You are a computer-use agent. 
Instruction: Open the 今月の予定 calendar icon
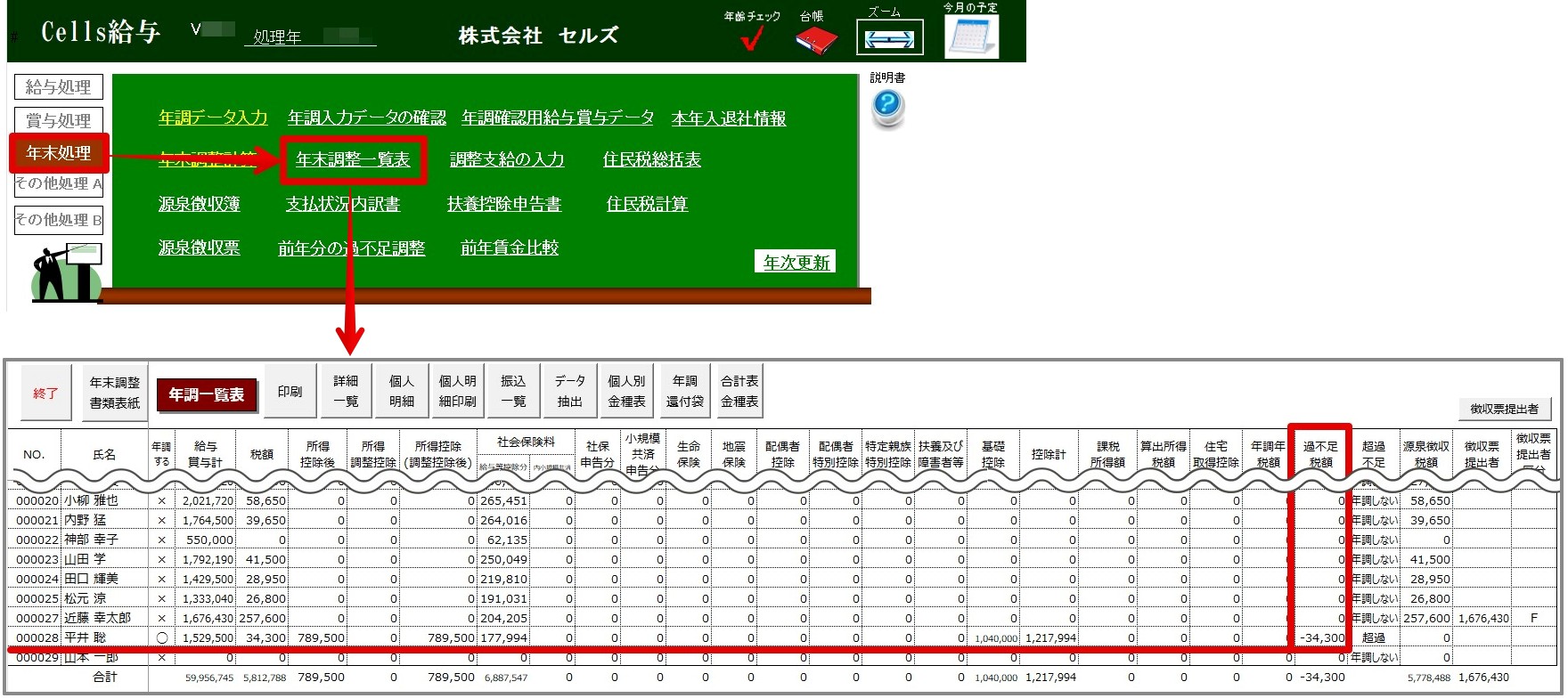[971, 37]
